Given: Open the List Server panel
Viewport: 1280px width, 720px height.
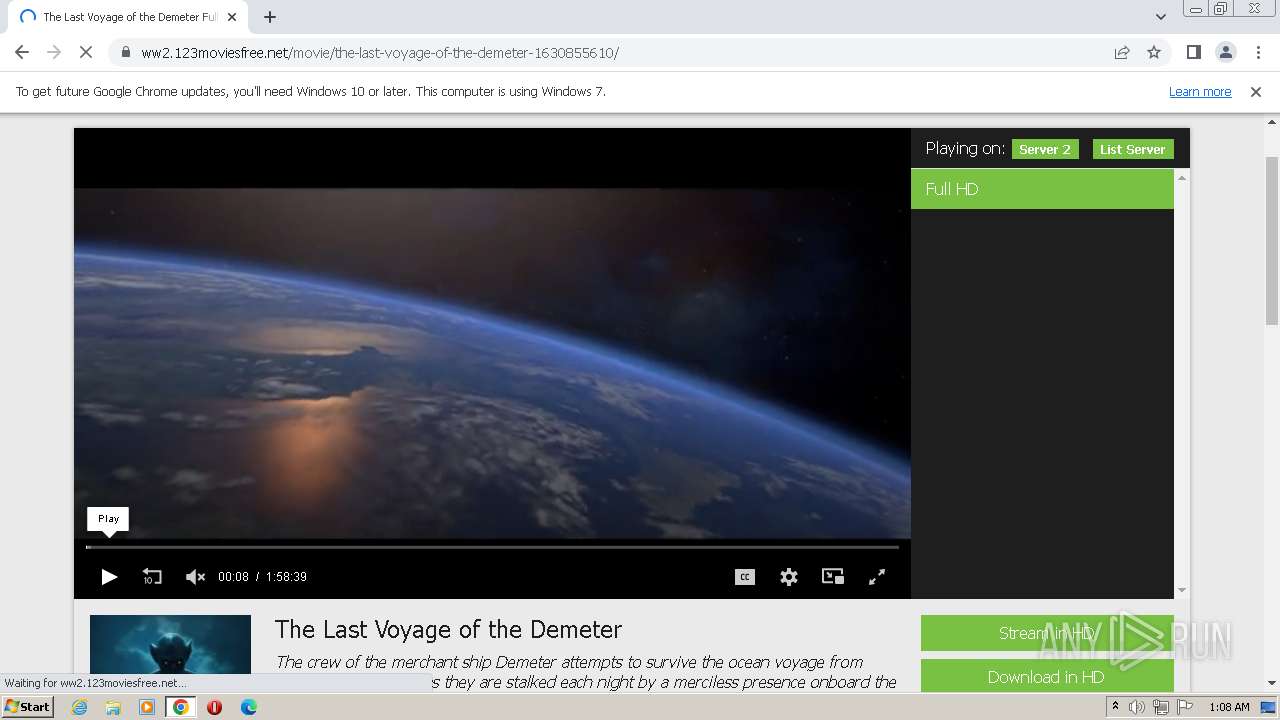Looking at the screenshot, I should pos(1133,149).
